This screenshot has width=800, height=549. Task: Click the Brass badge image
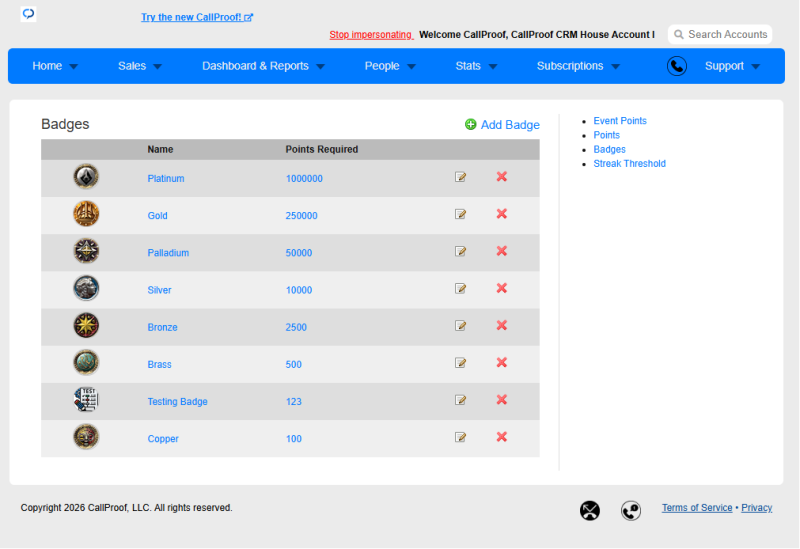tap(86, 363)
